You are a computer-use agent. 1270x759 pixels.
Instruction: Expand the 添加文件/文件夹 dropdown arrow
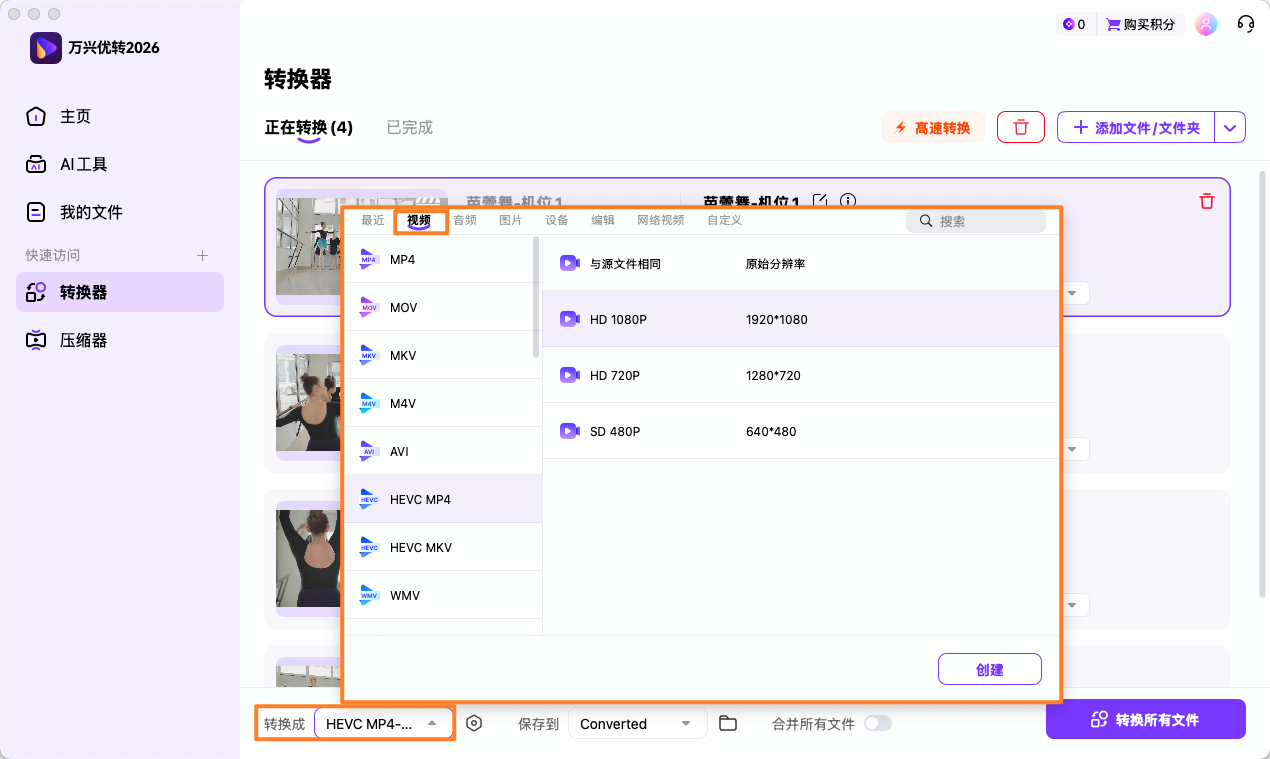pos(1231,127)
